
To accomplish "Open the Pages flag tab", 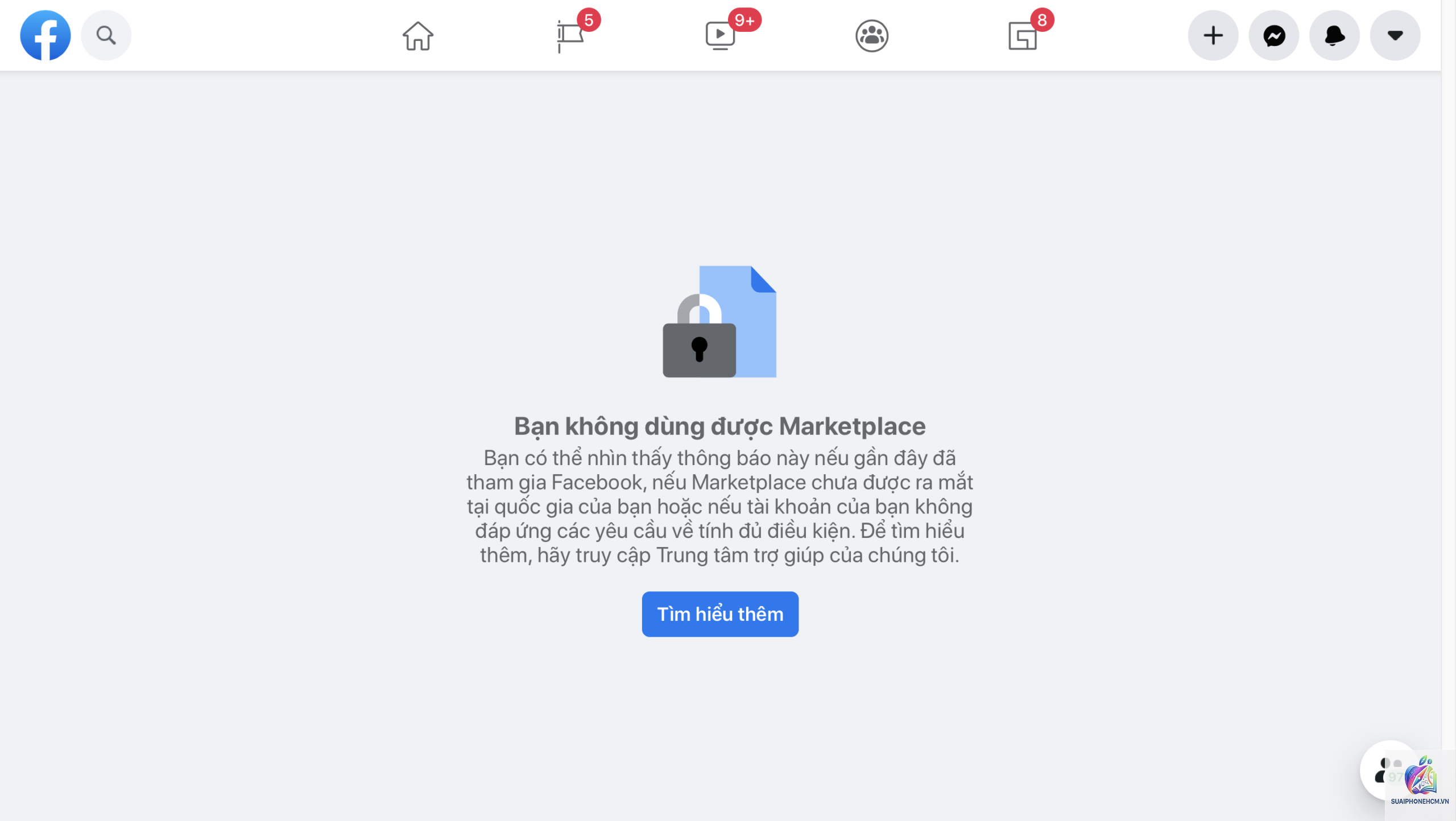I will click(x=570, y=36).
